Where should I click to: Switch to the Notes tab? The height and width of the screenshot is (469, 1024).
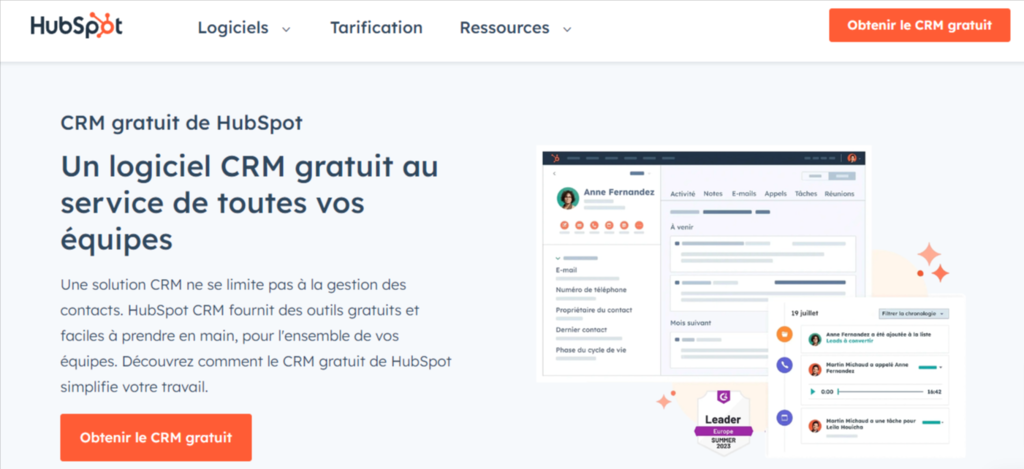click(x=713, y=193)
